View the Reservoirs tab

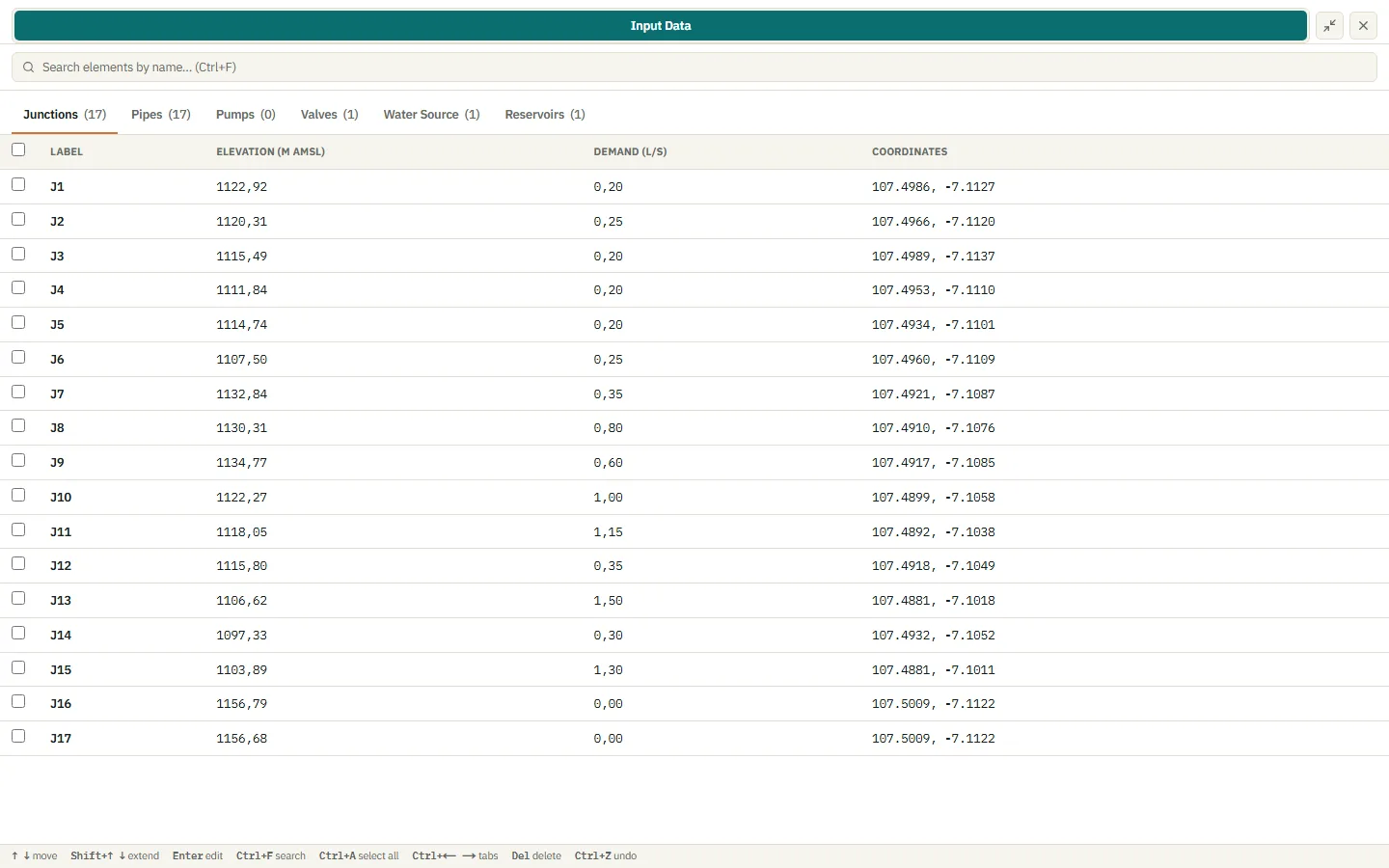[x=545, y=115]
